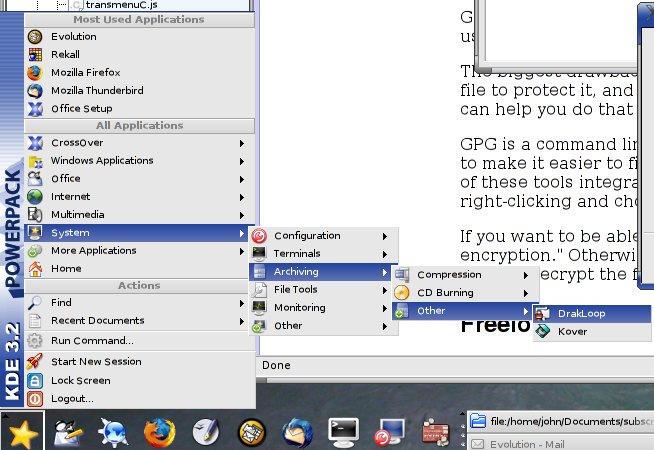Click the Configuration submenu icon
Screen dimensions: 654x450
[259, 236]
